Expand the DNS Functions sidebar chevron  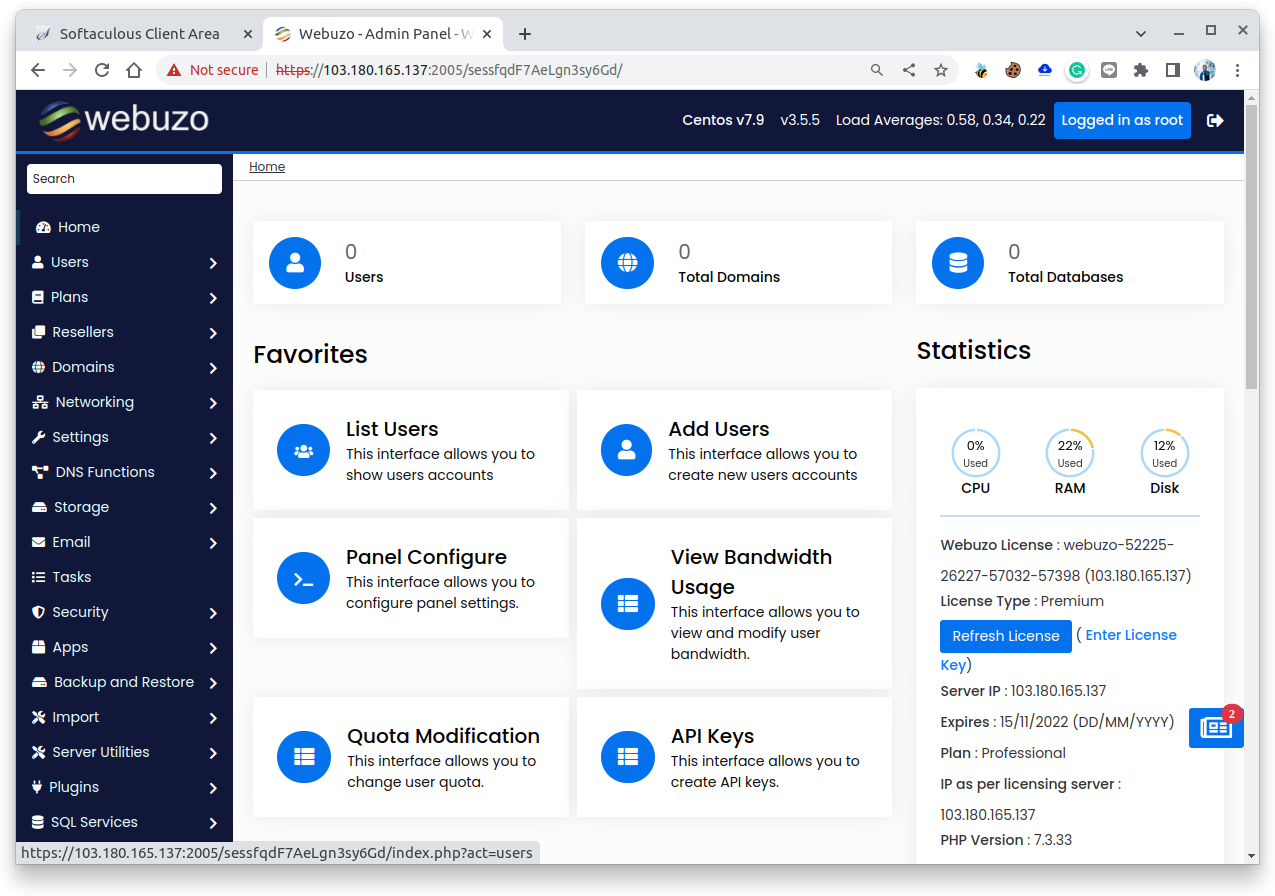(213, 473)
